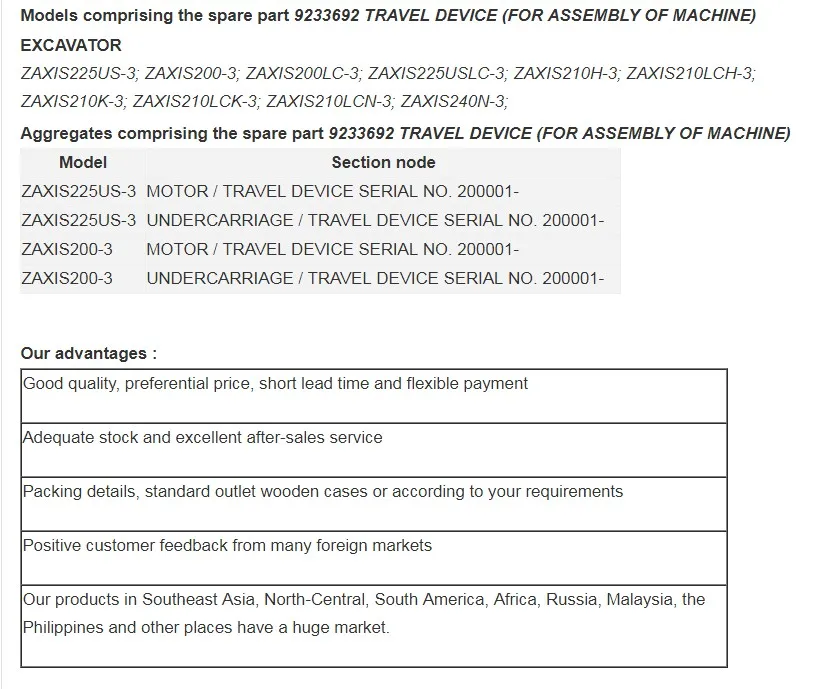This screenshot has width=831, height=689.
Task: Select UNDERCARRIAGE / TRAVEL DEVICE cell for ZAXIS225US-3
Action: pos(375,220)
